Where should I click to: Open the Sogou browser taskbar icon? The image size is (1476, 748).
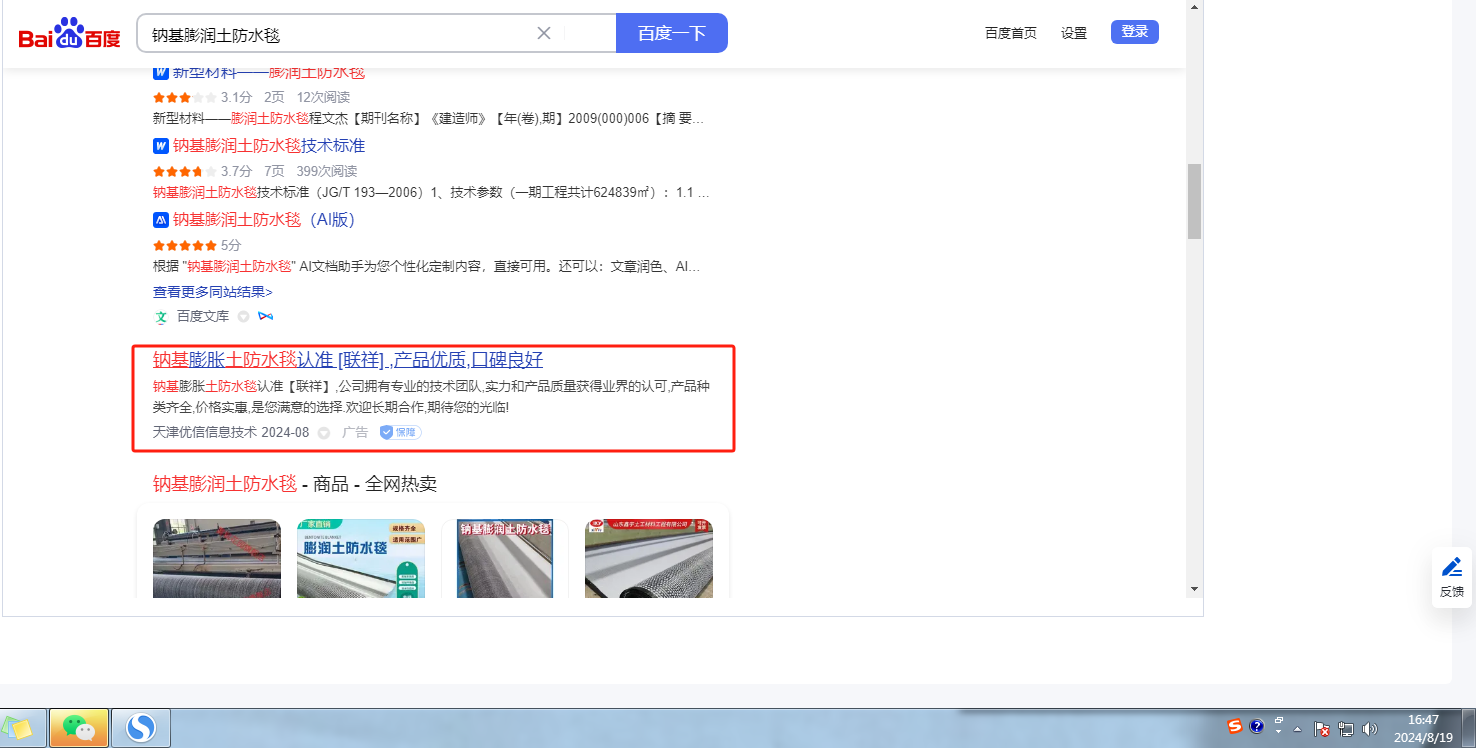(141, 728)
